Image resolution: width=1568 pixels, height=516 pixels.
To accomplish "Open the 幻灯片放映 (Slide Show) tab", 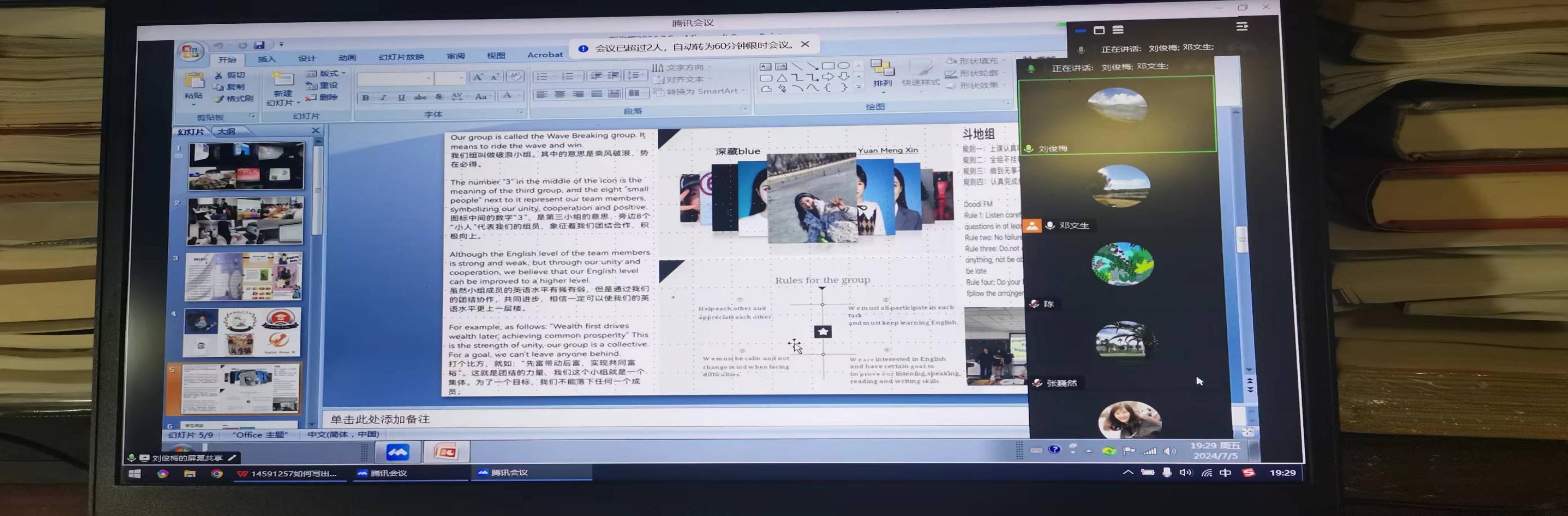I will pos(401,57).
